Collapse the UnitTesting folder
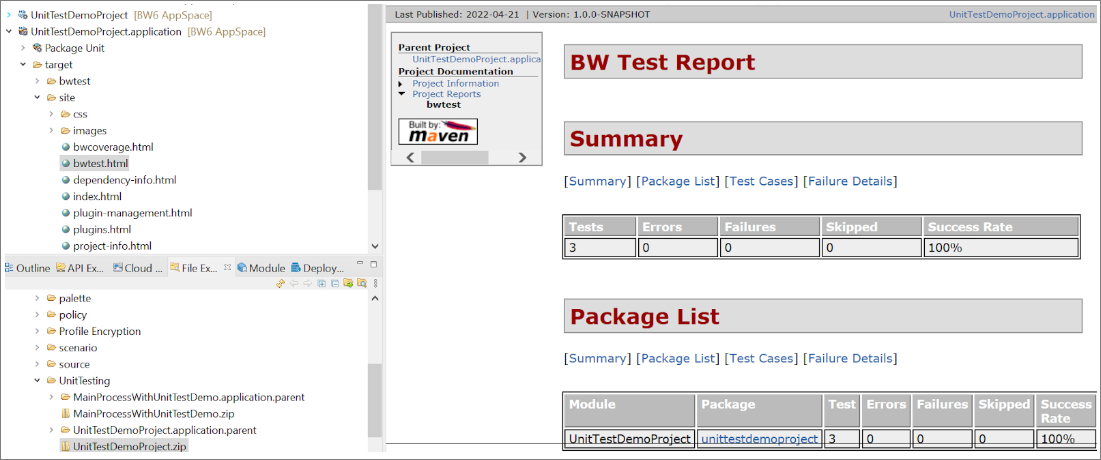Image resolution: width=1101 pixels, height=460 pixels. pos(37,381)
